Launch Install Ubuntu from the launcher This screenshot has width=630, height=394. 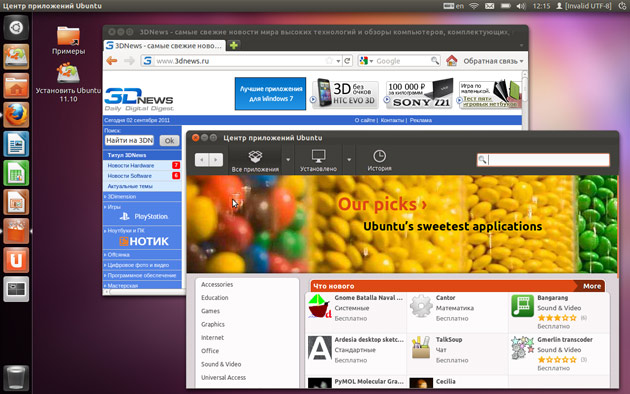(x=16, y=57)
